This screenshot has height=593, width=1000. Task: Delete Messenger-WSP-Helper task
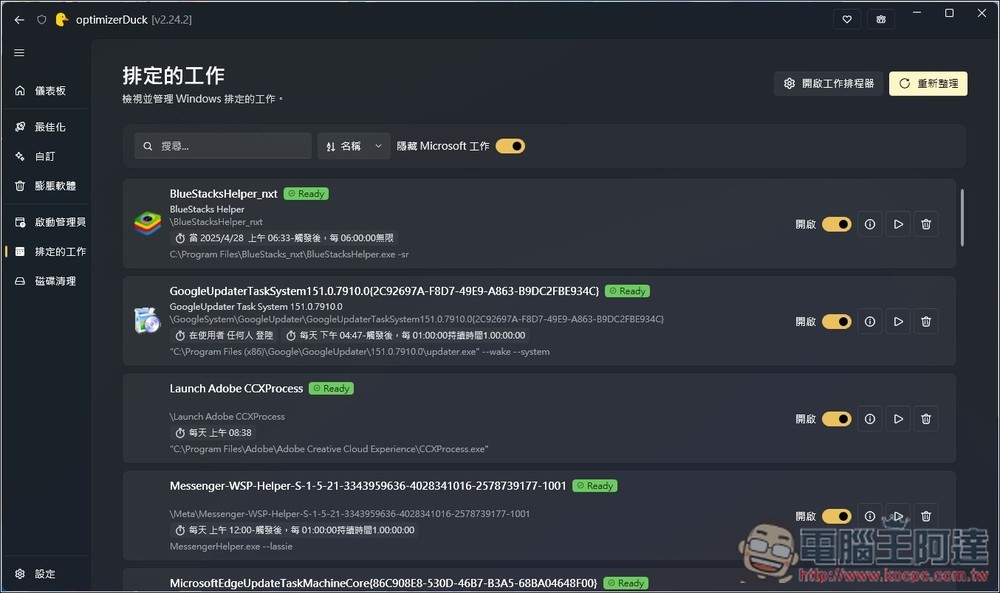click(x=926, y=516)
